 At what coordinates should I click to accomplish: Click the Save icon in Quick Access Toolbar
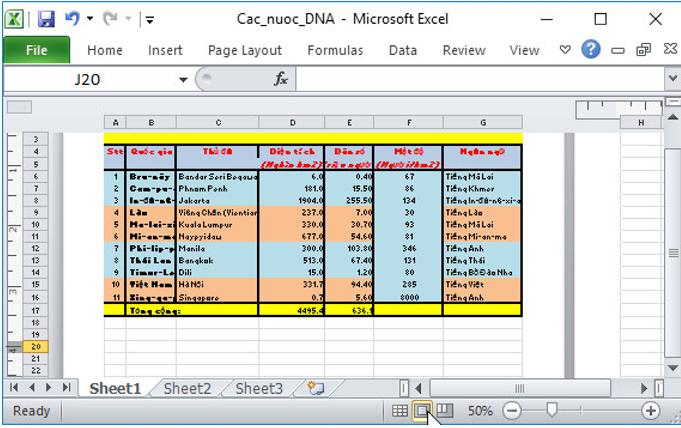click(46, 18)
